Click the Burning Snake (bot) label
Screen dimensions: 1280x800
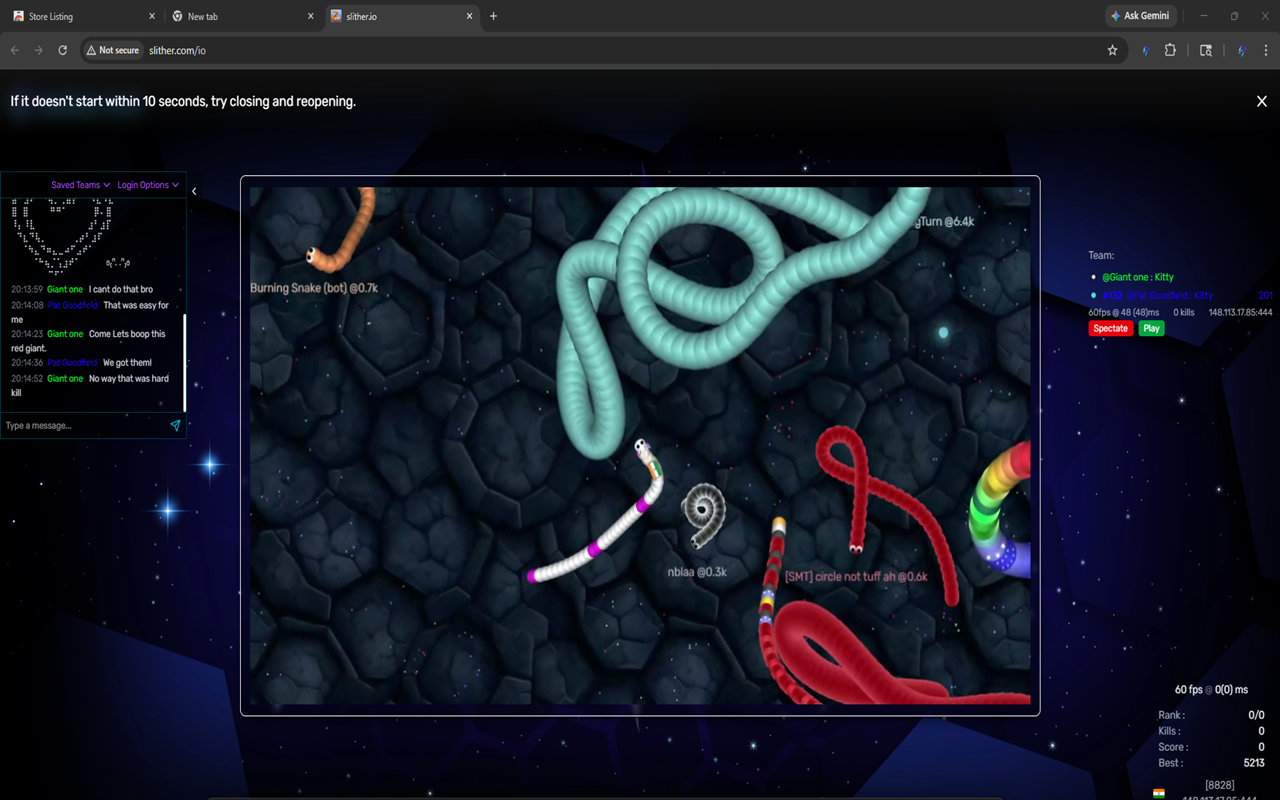314,288
